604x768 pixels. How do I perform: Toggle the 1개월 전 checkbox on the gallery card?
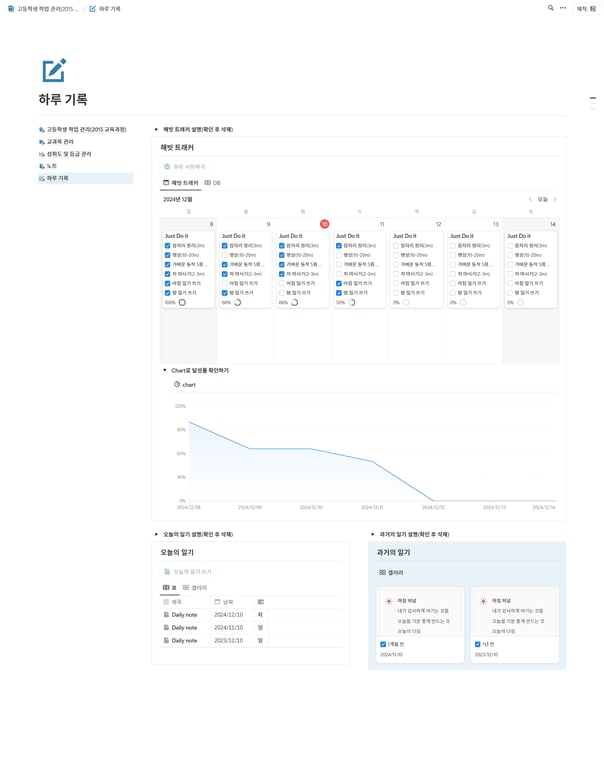383,645
